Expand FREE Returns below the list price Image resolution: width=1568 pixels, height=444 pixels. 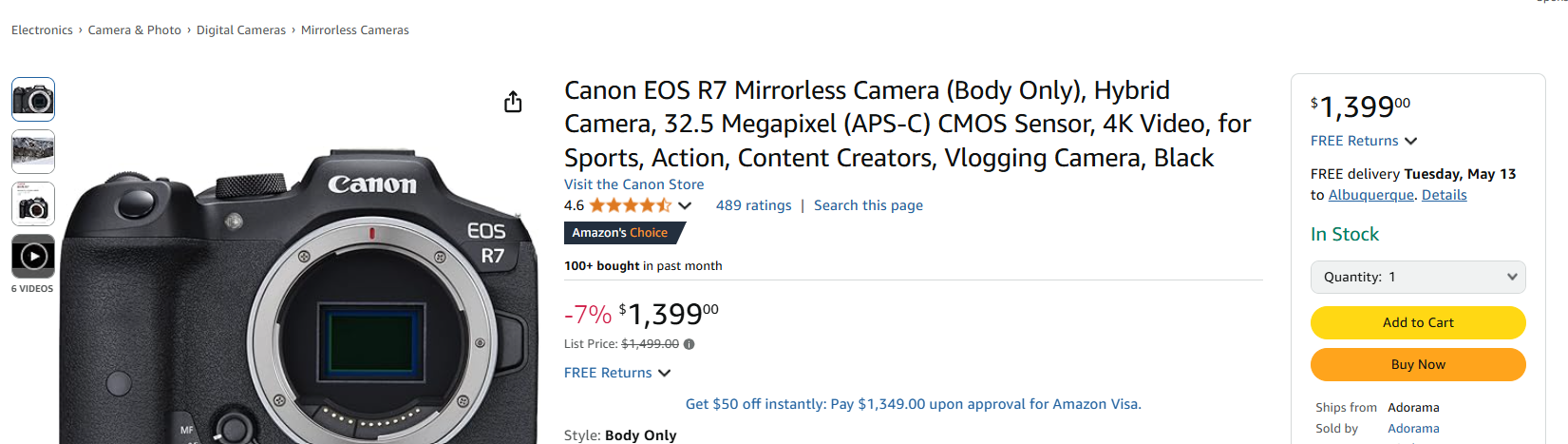pos(617,373)
